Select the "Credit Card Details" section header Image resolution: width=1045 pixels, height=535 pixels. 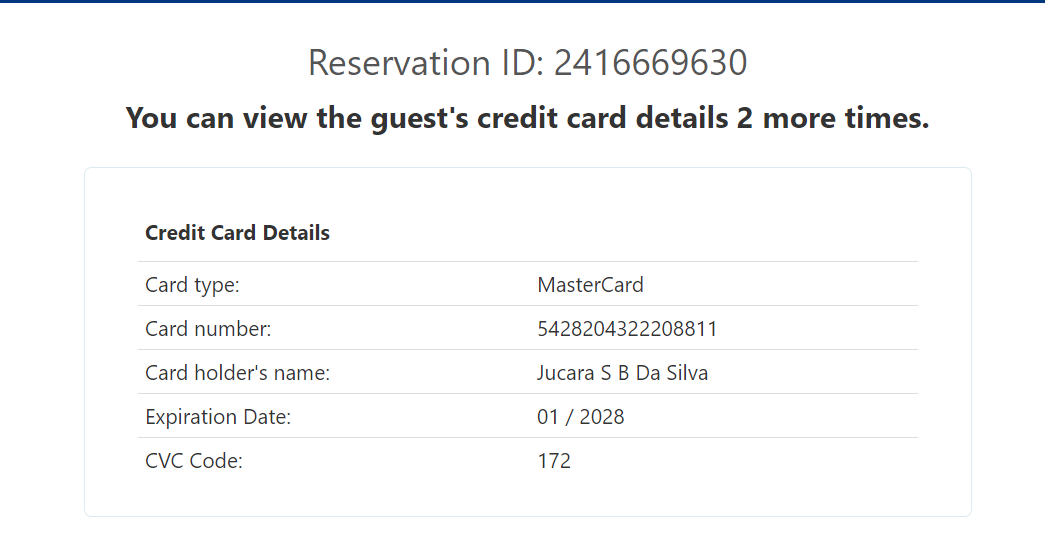237,233
